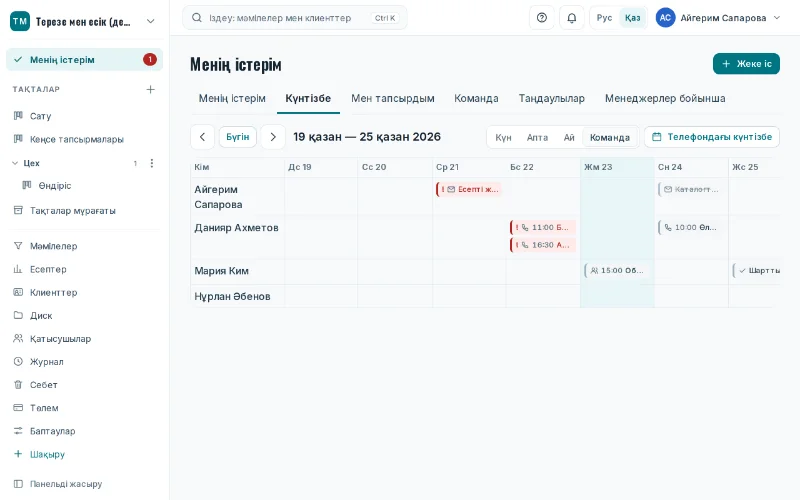Click the Сату board icon
The width and height of the screenshot is (800, 500).
[18, 116]
